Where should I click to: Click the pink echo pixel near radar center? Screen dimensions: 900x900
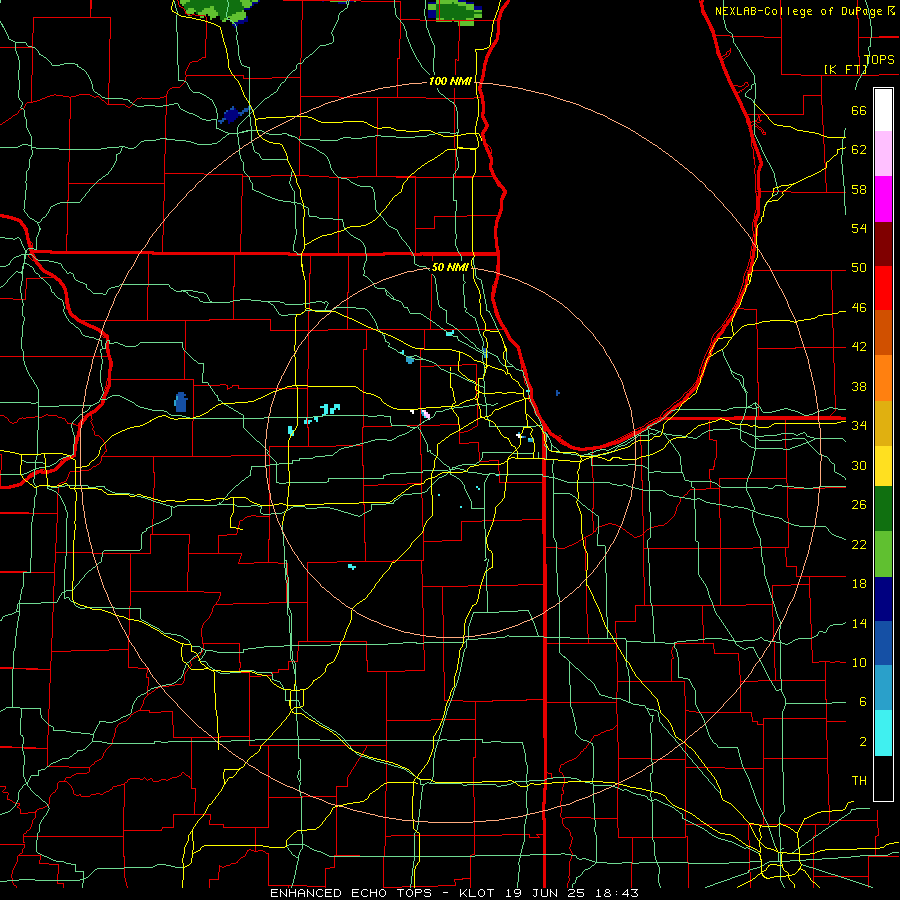coord(426,414)
